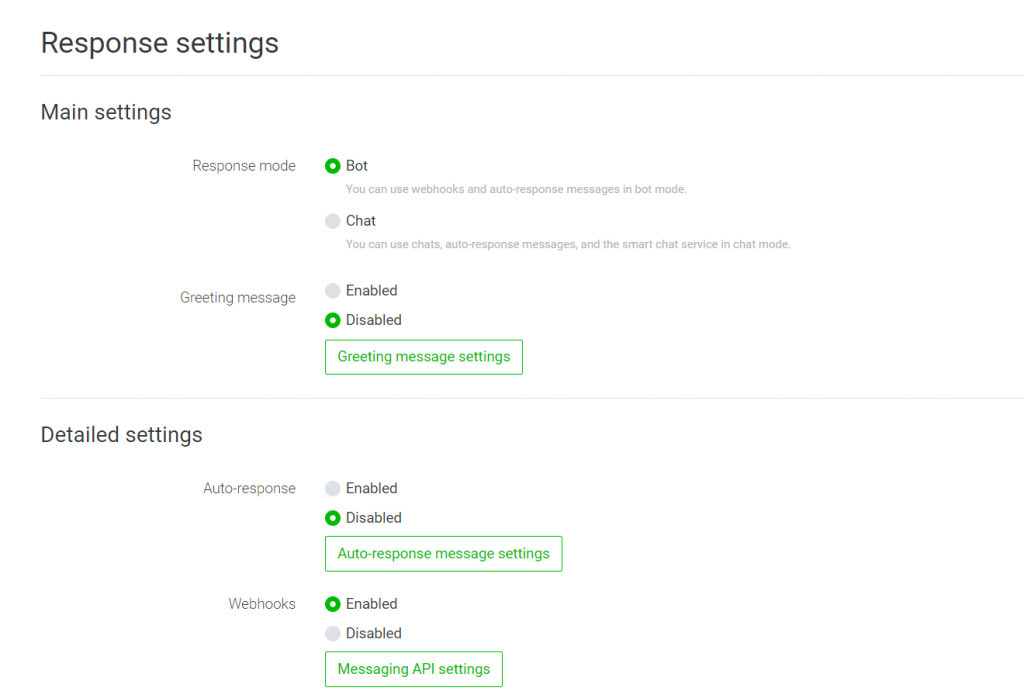
Task: Click the chat mode description text
Action: tap(568, 244)
